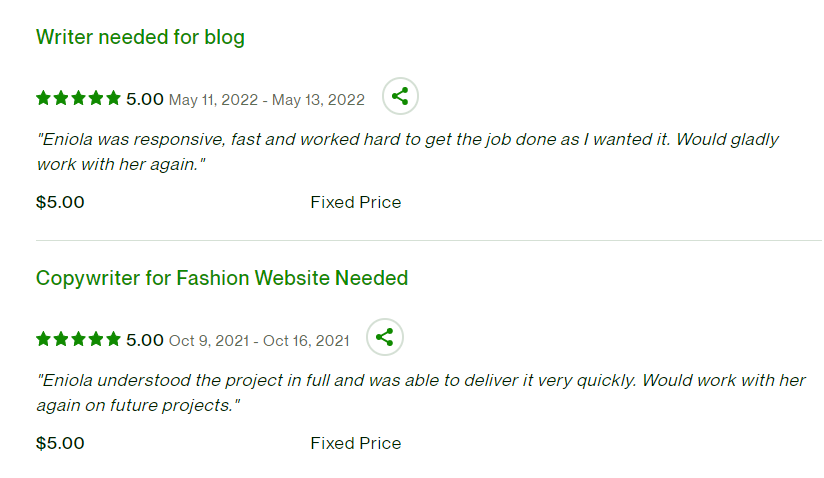Viewport: 824px width, 478px height.
Task: Click the "Eniola was responsive, fast" review text
Action: pyautogui.click(x=407, y=150)
